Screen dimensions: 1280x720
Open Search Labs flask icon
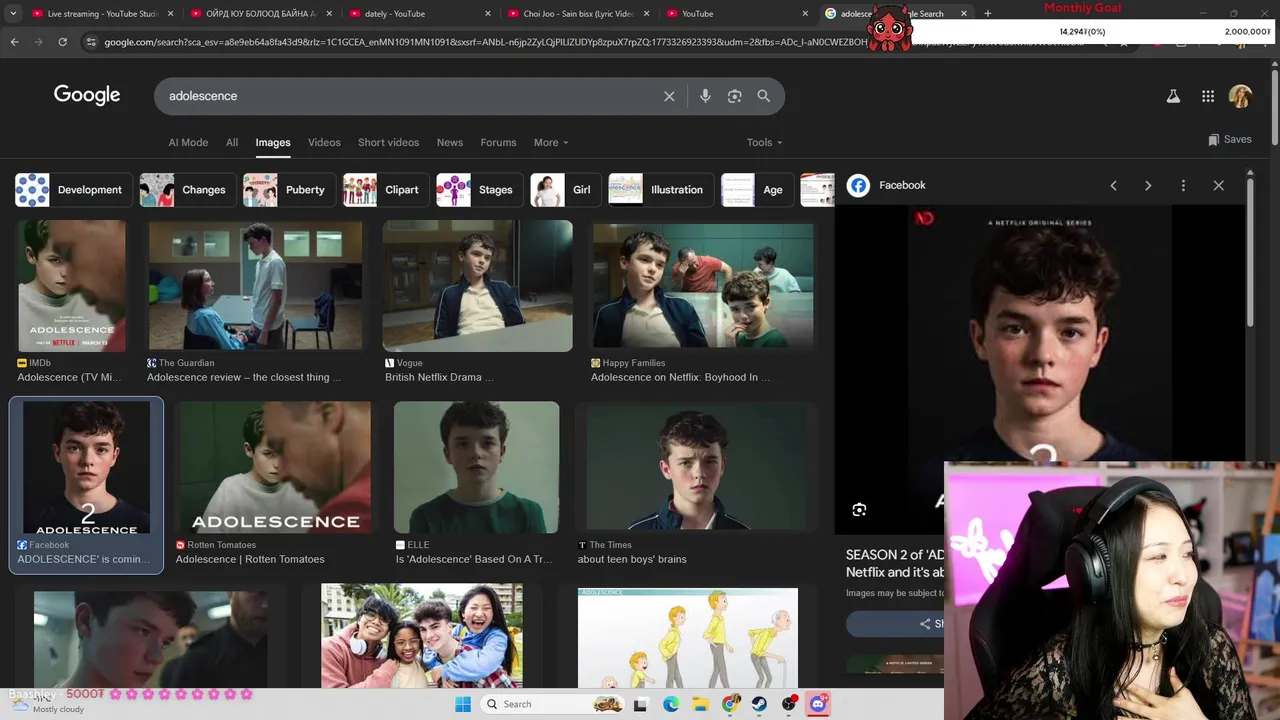[x=1173, y=96]
